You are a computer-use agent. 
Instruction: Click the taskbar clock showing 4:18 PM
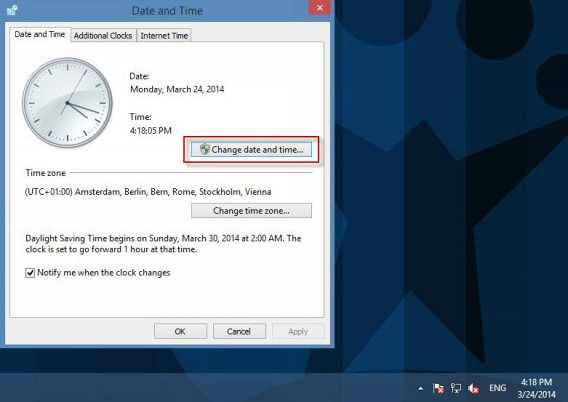(x=536, y=388)
